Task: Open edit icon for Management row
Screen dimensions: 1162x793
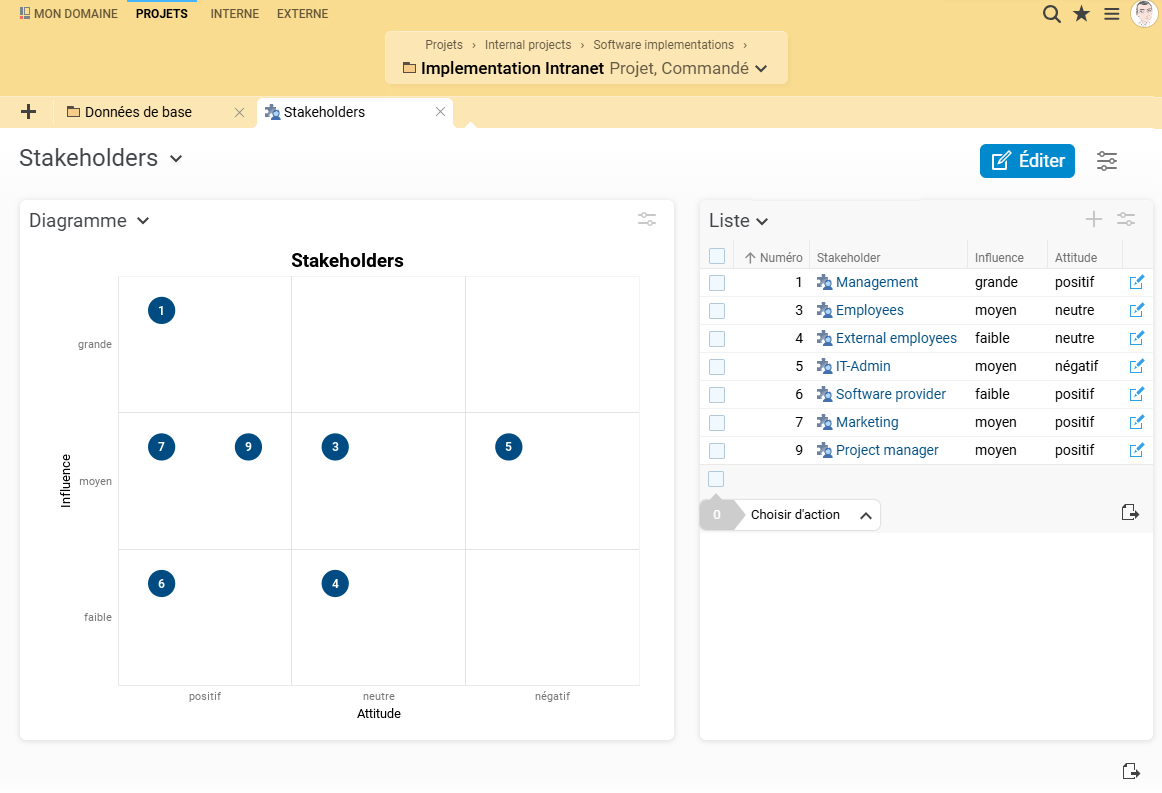Action: (1136, 283)
